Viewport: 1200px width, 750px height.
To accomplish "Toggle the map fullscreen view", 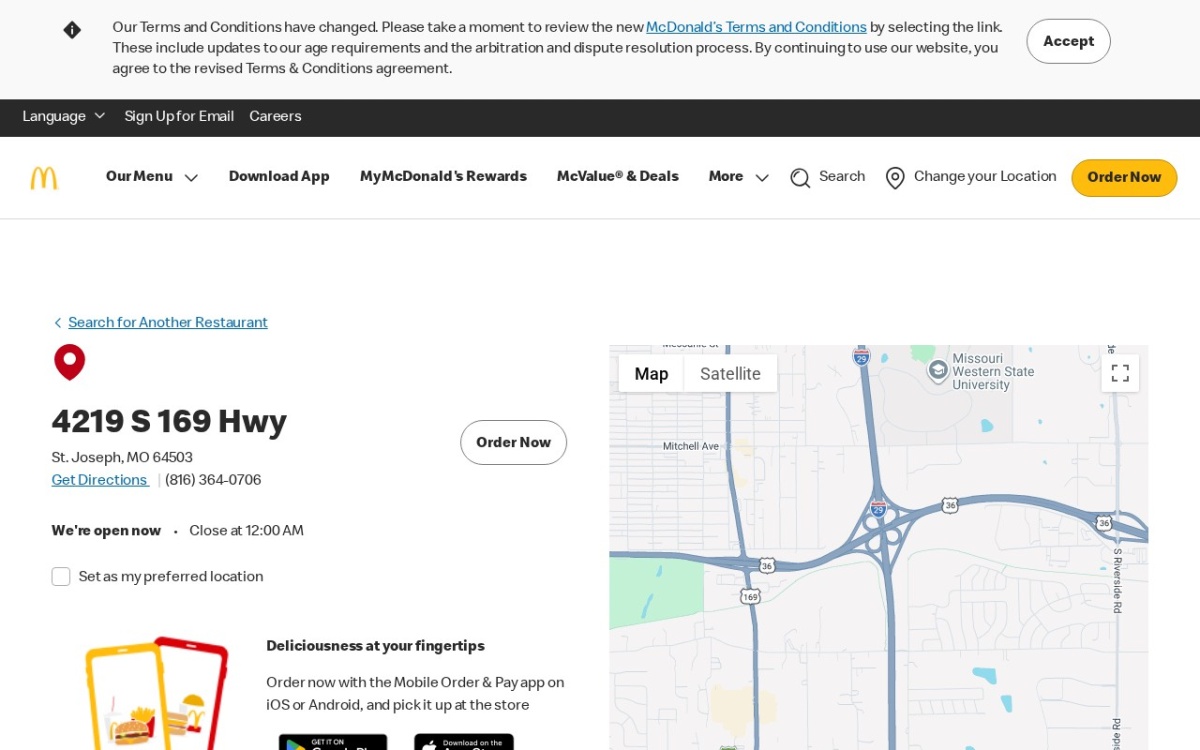I will point(1120,373).
